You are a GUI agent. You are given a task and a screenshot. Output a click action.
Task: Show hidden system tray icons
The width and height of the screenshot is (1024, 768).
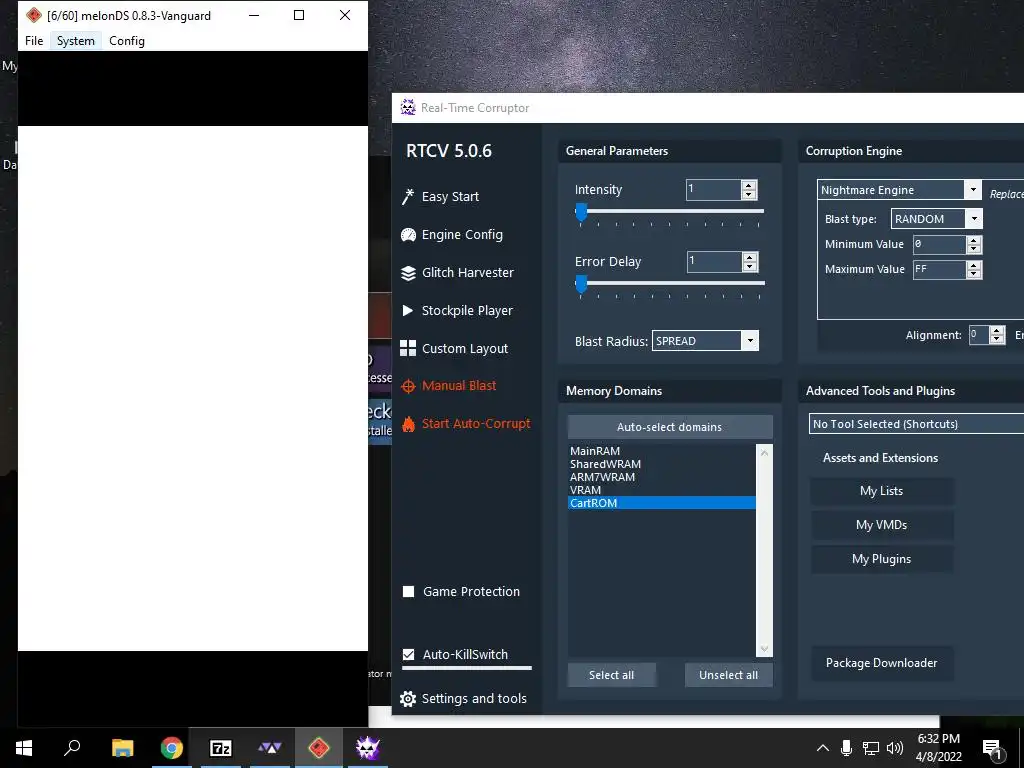pos(823,748)
